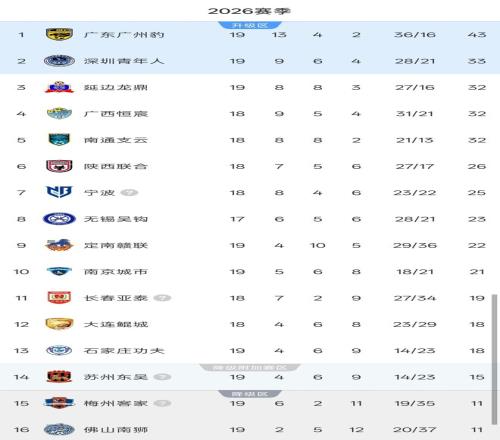Click the 宁波 team logo
Screen dimensions: 500x440
[x=59, y=192]
